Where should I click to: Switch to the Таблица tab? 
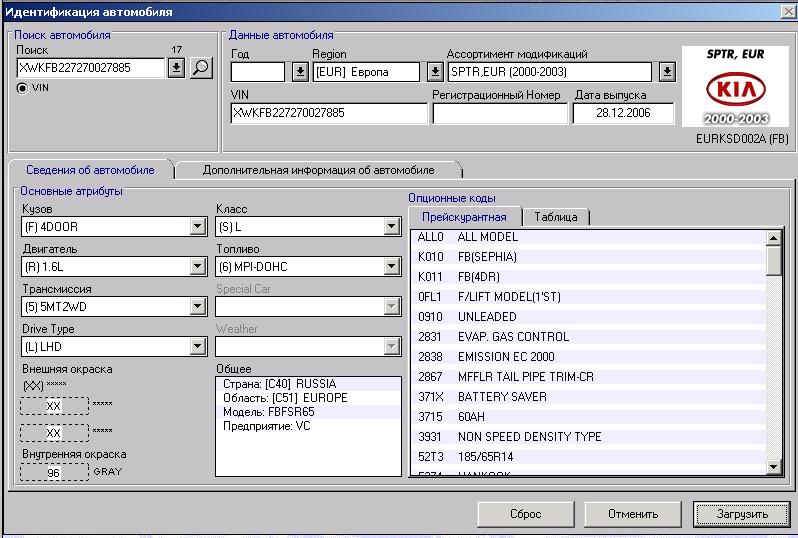tap(556, 217)
